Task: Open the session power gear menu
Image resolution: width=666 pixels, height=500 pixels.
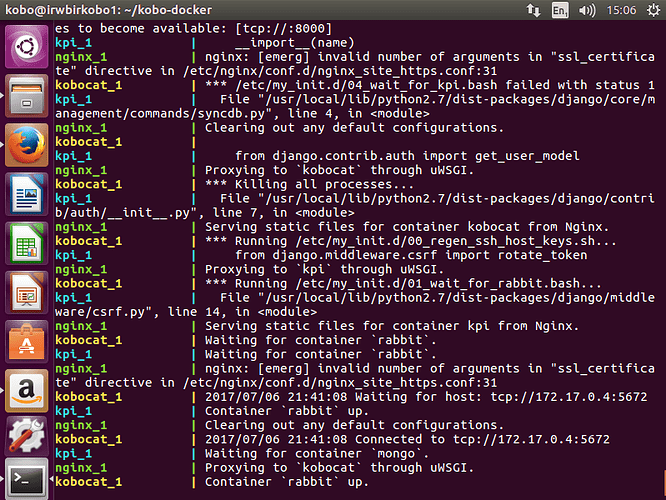Action: point(649,10)
